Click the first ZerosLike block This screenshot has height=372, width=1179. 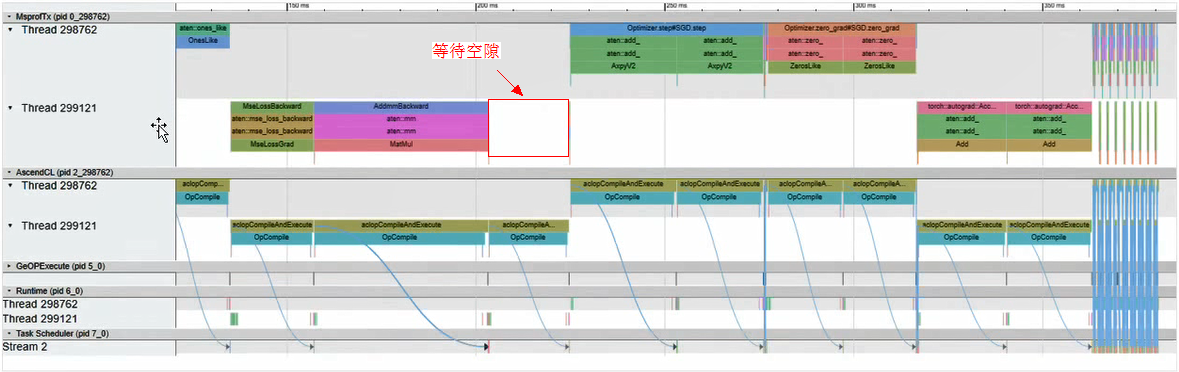804,66
